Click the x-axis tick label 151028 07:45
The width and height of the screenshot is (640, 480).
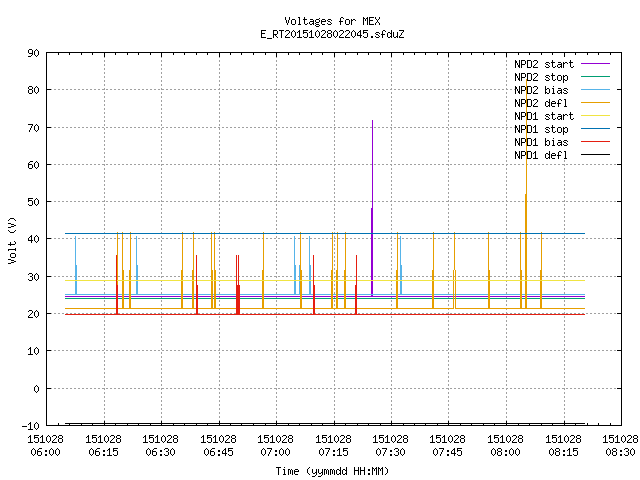click(448, 446)
